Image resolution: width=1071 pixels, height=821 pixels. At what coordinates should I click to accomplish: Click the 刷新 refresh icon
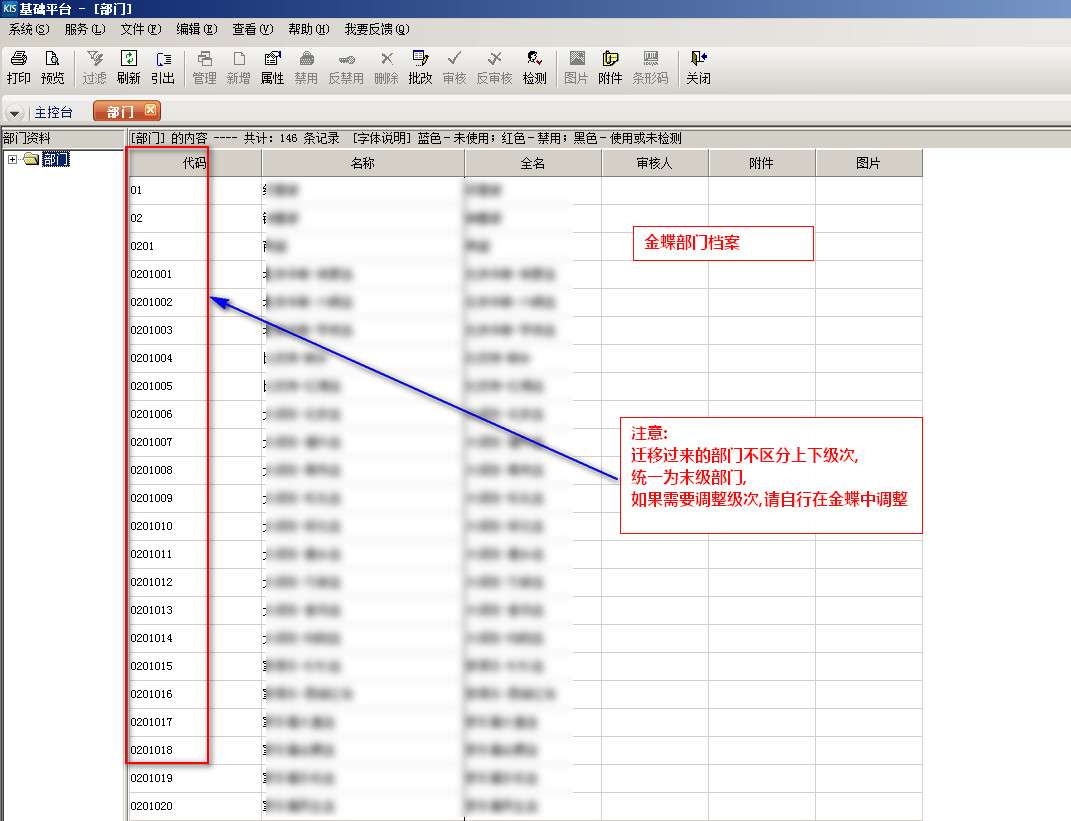[128, 67]
